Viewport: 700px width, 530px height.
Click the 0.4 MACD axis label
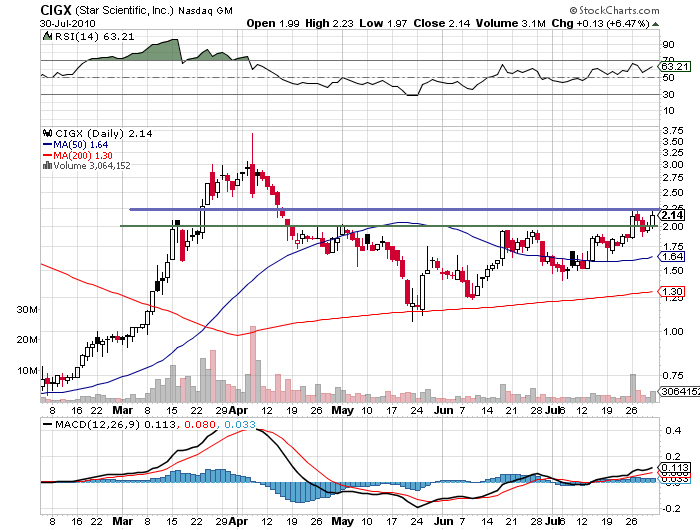coord(673,430)
